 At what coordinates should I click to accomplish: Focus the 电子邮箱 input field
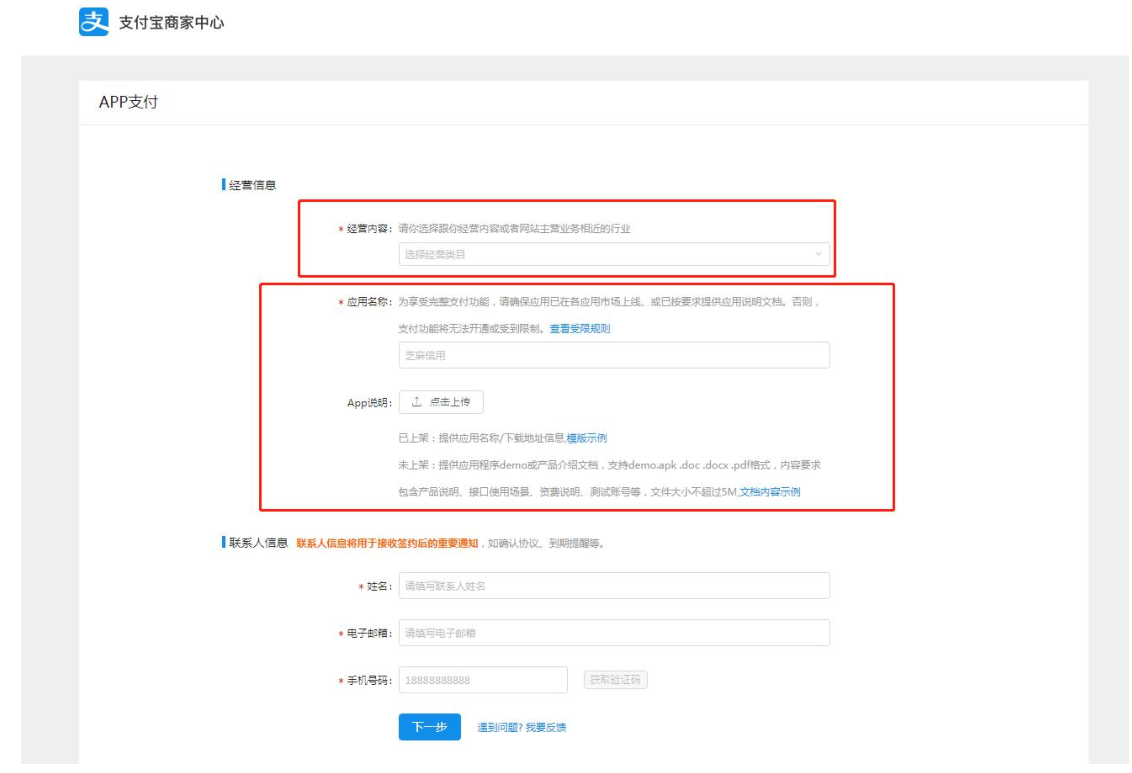(613, 633)
